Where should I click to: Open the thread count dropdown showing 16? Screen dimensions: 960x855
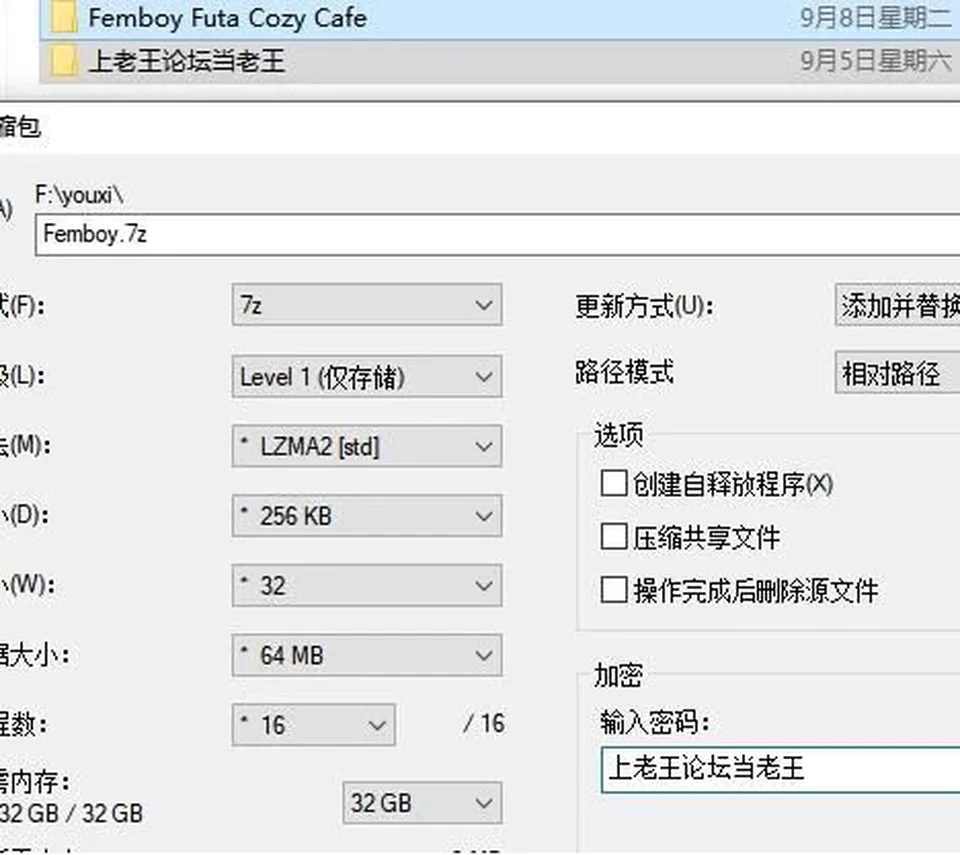[x=313, y=725]
